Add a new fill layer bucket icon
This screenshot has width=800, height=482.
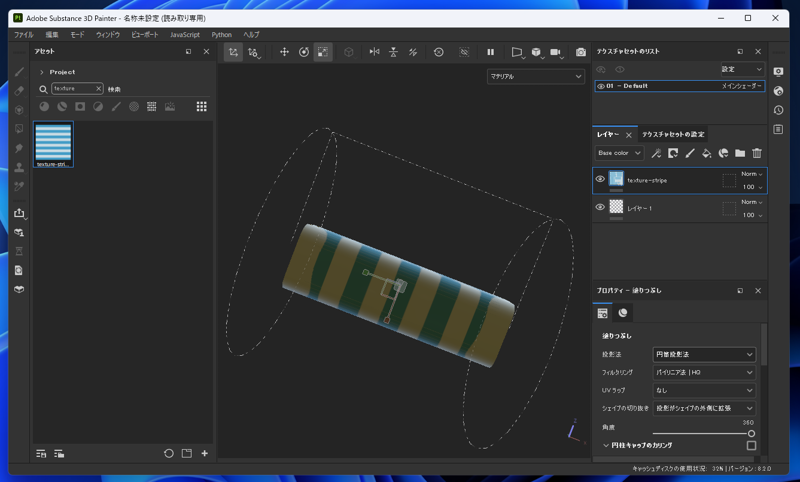(x=707, y=153)
